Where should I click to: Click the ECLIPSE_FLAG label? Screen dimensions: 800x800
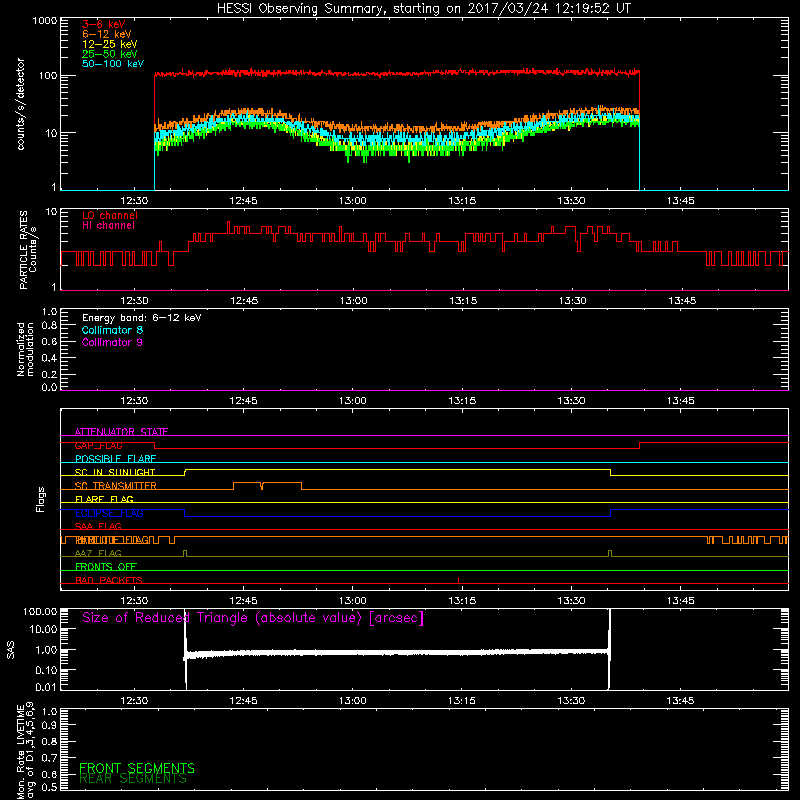point(109,513)
